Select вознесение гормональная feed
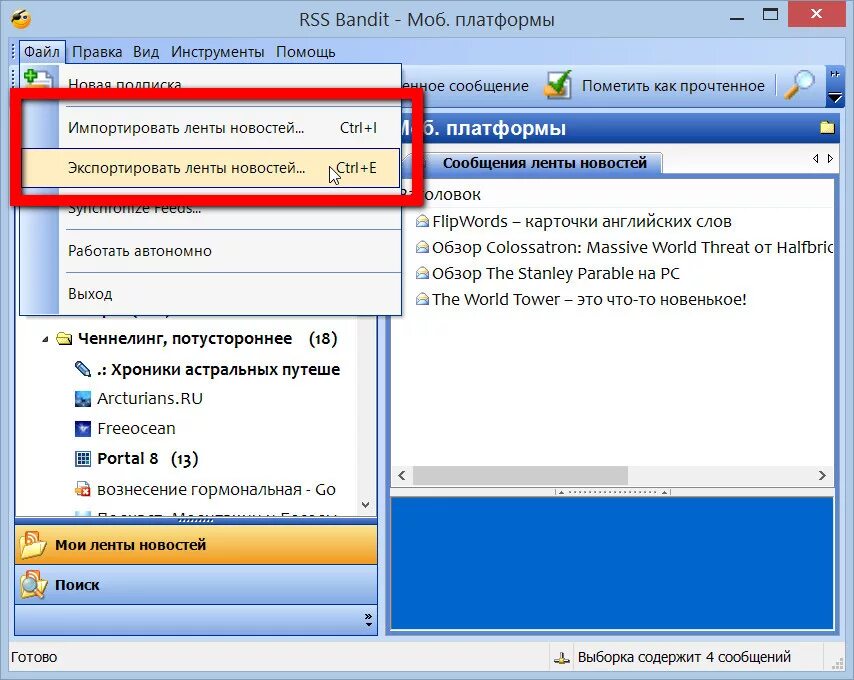The height and width of the screenshot is (680, 854). point(216,490)
